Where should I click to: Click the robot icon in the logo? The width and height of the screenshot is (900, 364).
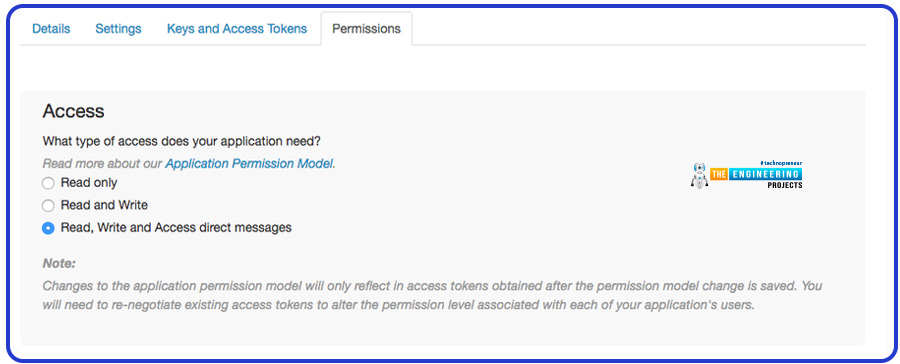(x=699, y=176)
